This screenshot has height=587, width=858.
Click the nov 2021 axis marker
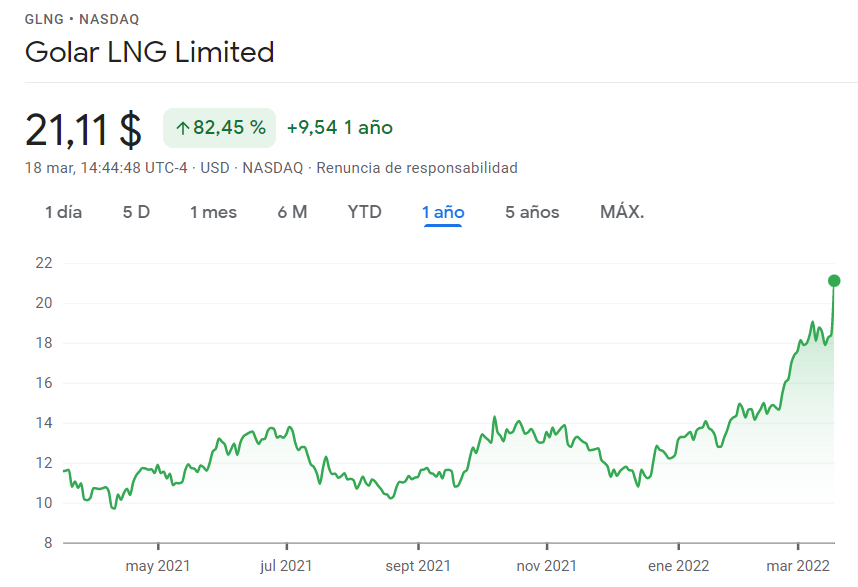pyautogui.click(x=547, y=566)
